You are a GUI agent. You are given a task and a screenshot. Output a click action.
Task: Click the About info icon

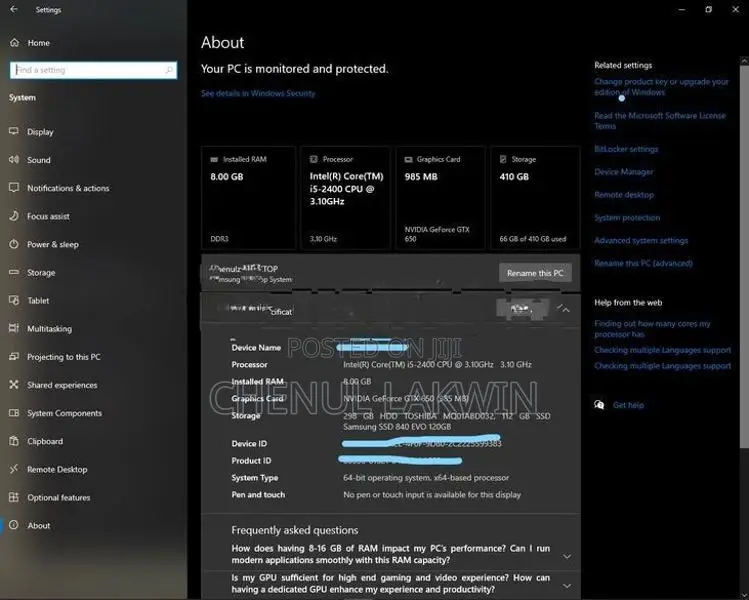point(14,525)
